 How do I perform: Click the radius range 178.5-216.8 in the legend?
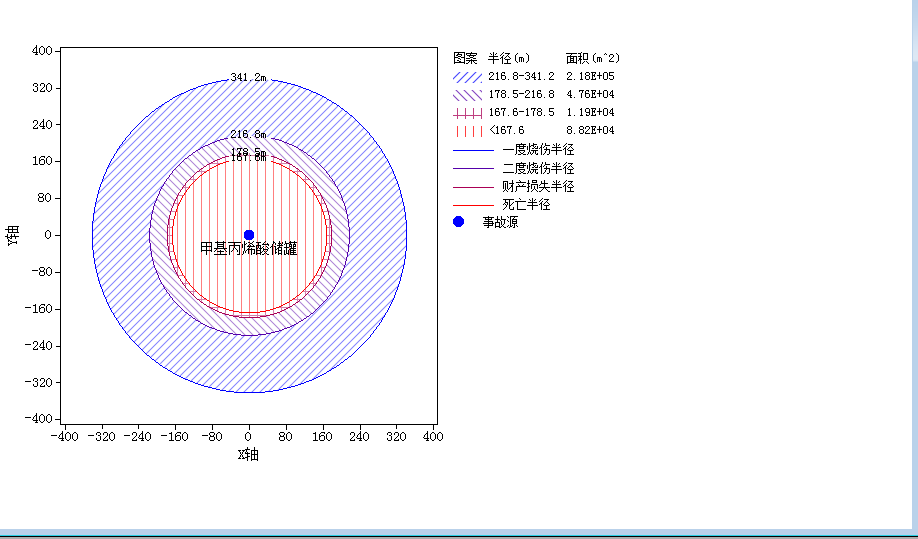click(x=521, y=94)
